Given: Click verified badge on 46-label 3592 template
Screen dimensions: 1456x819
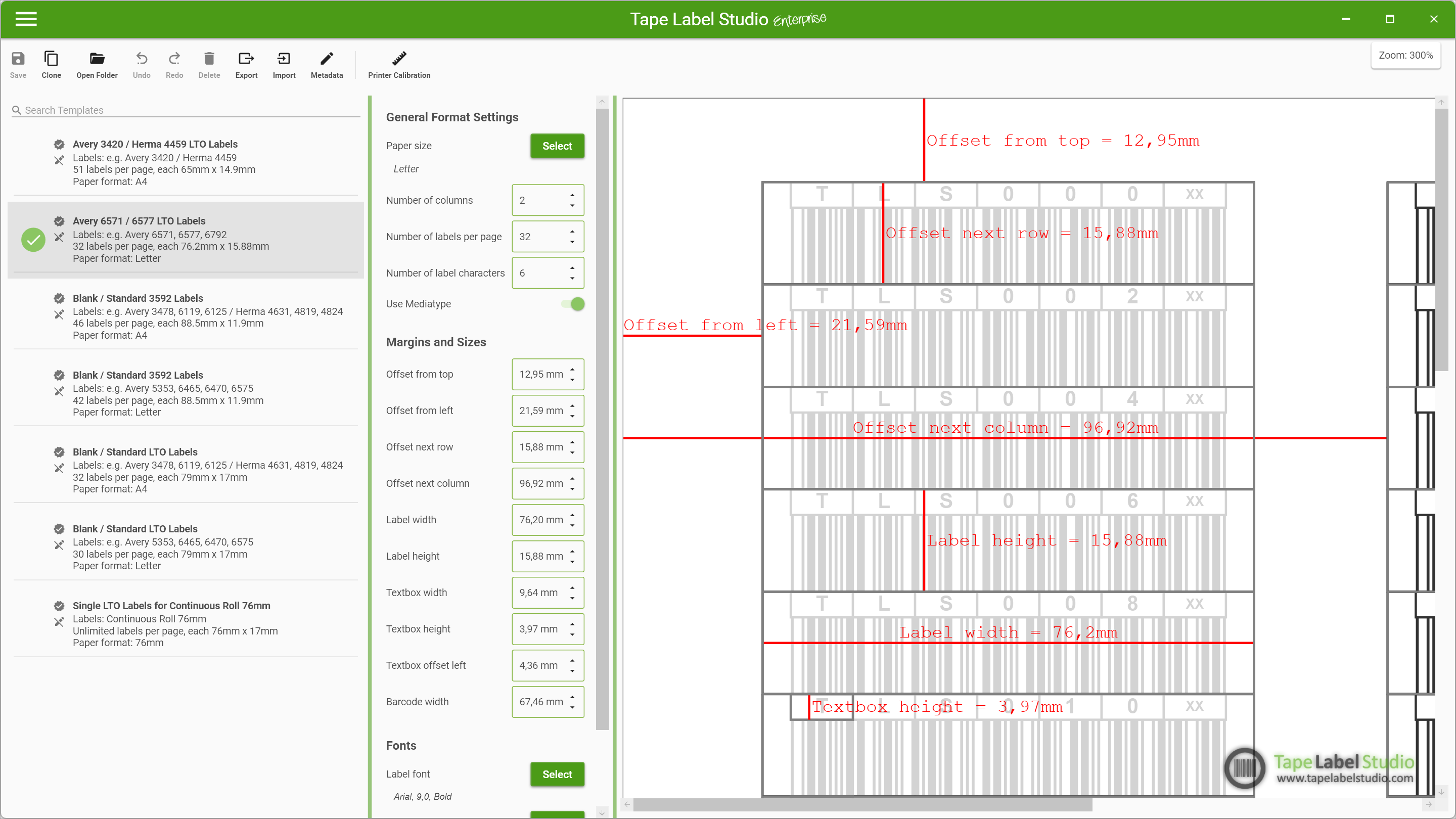Looking at the screenshot, I should (x=59, y=298).
